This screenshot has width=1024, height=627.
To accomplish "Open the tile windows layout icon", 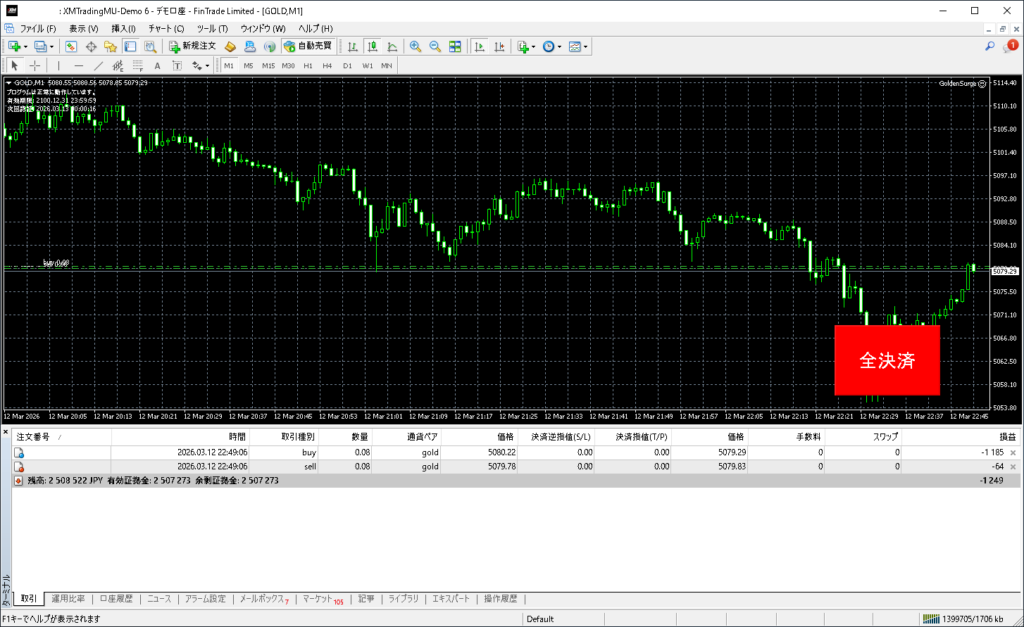I will click(x=455, y=46).
